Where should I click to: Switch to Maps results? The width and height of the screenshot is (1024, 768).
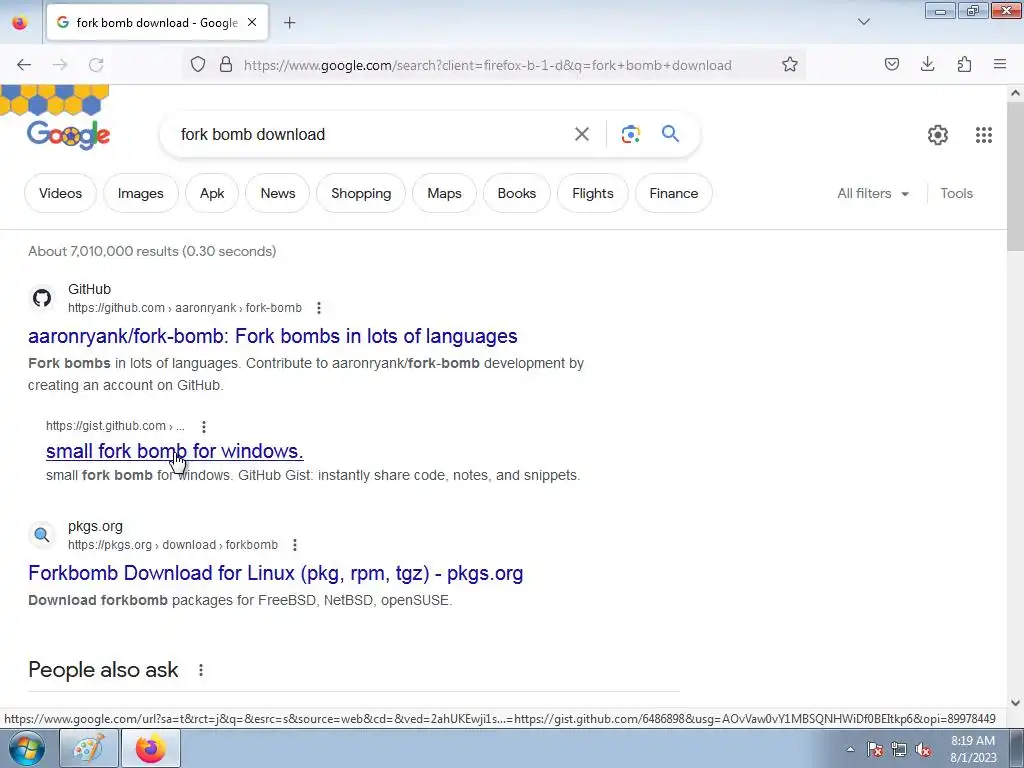tap(444, 193)
